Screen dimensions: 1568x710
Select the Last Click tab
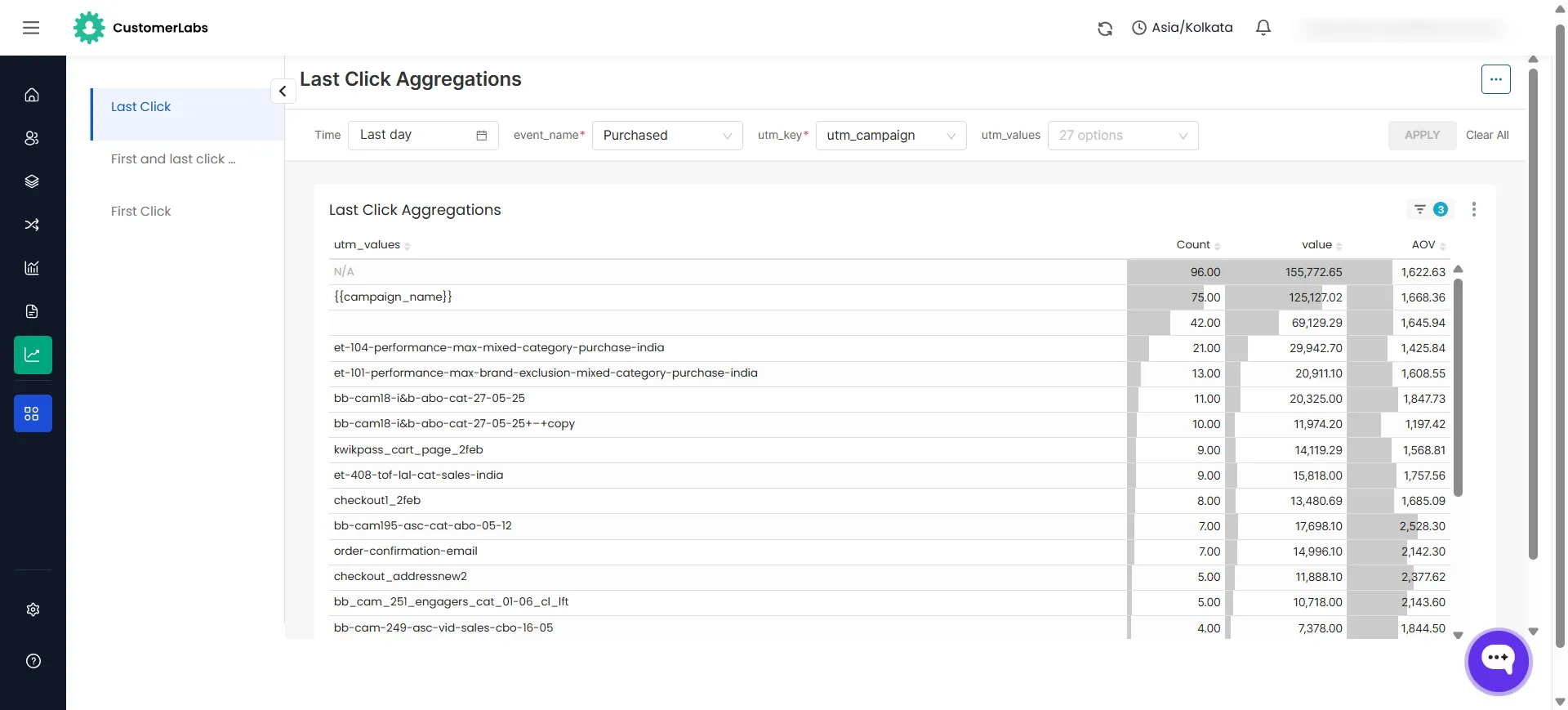pos(188,114)
